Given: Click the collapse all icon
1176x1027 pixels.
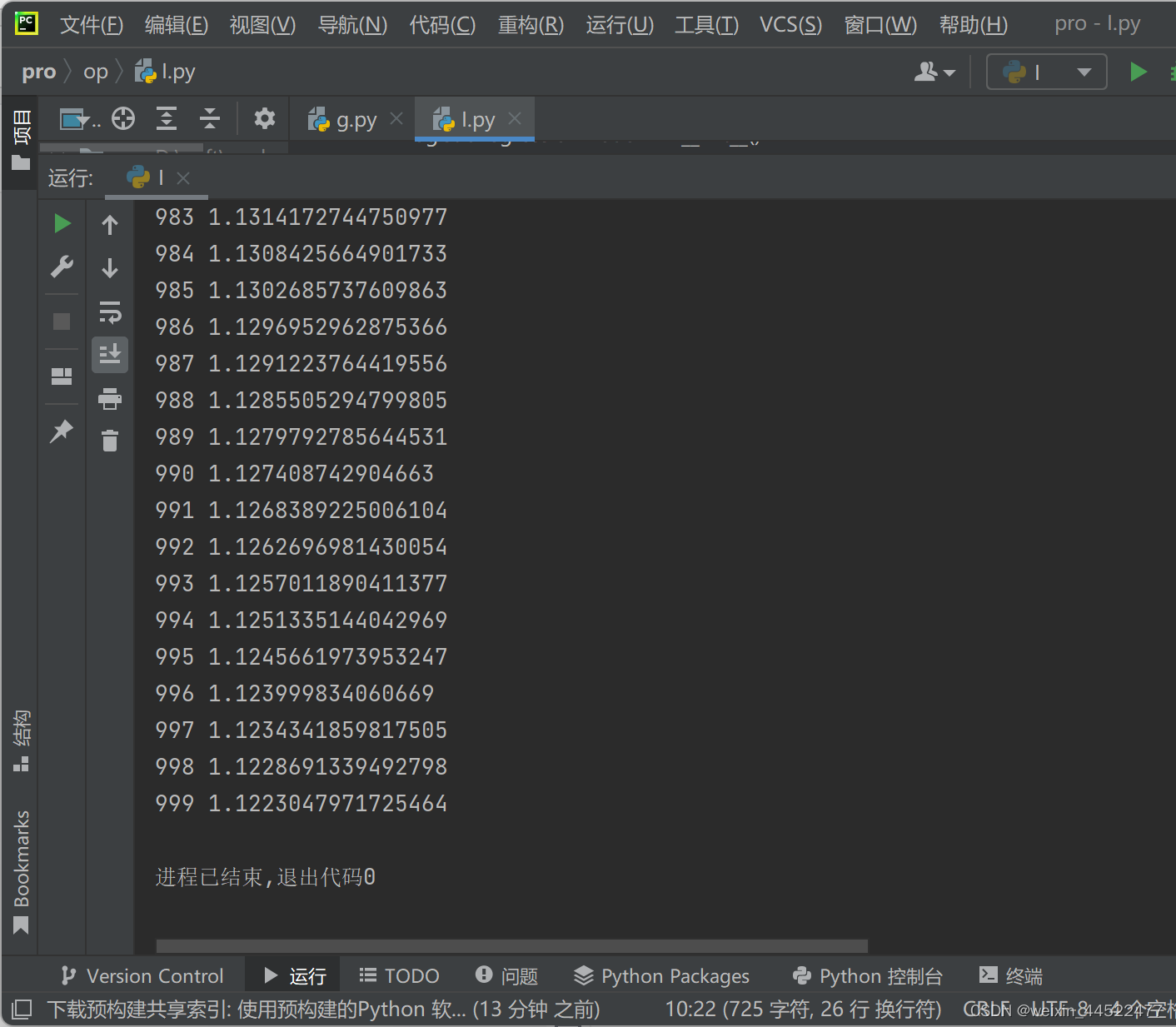Looking at the screenshot, I should 210,119.
